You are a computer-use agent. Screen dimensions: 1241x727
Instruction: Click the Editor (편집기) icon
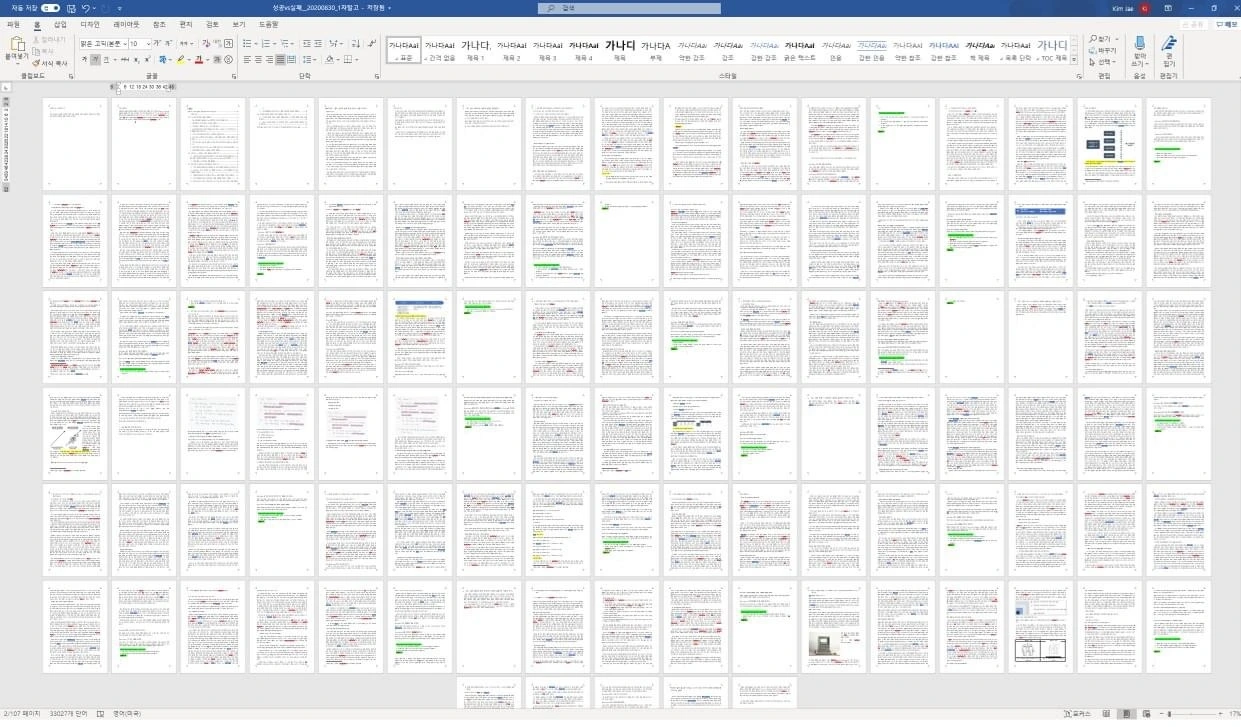[1167, 43]
